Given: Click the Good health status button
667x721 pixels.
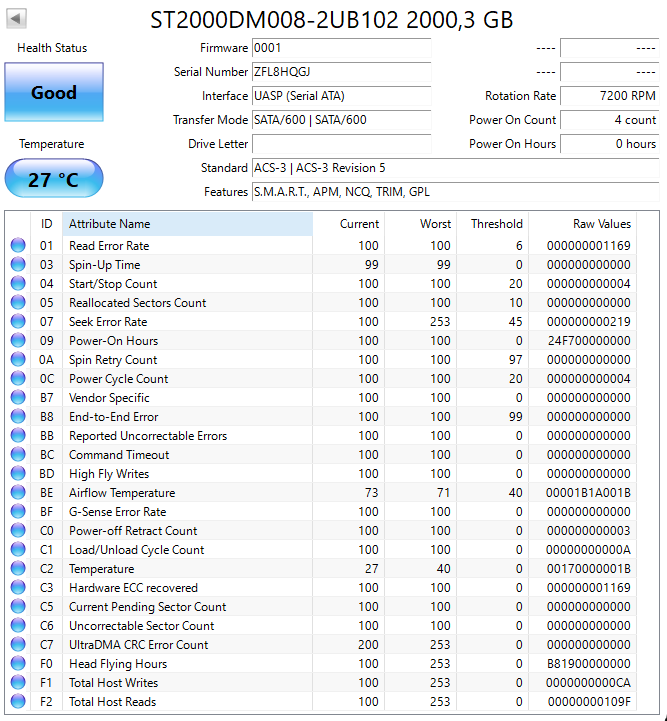Looking at the screenshot, I should click(54, 92).
